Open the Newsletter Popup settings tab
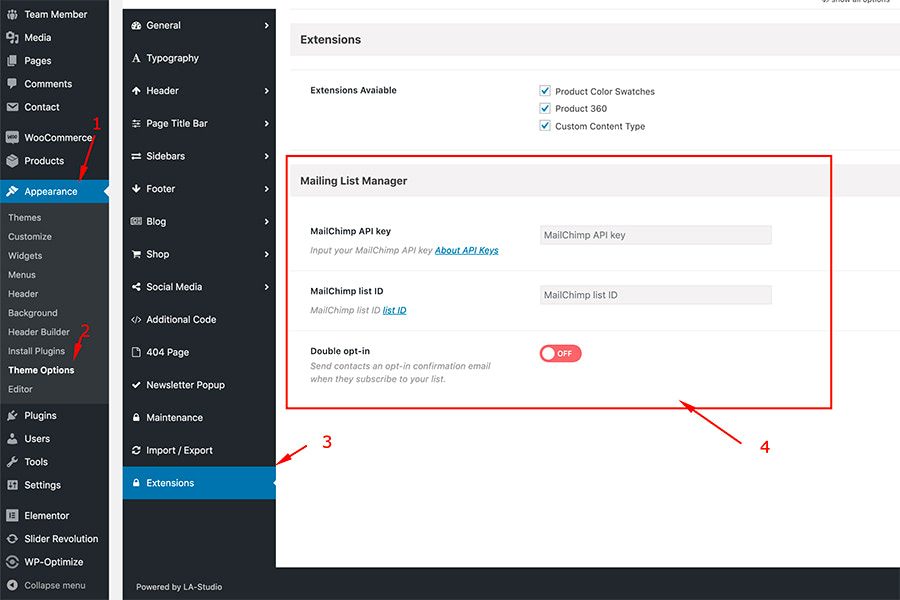The height and width of the screenshot is (600, 900). [185, 385]
